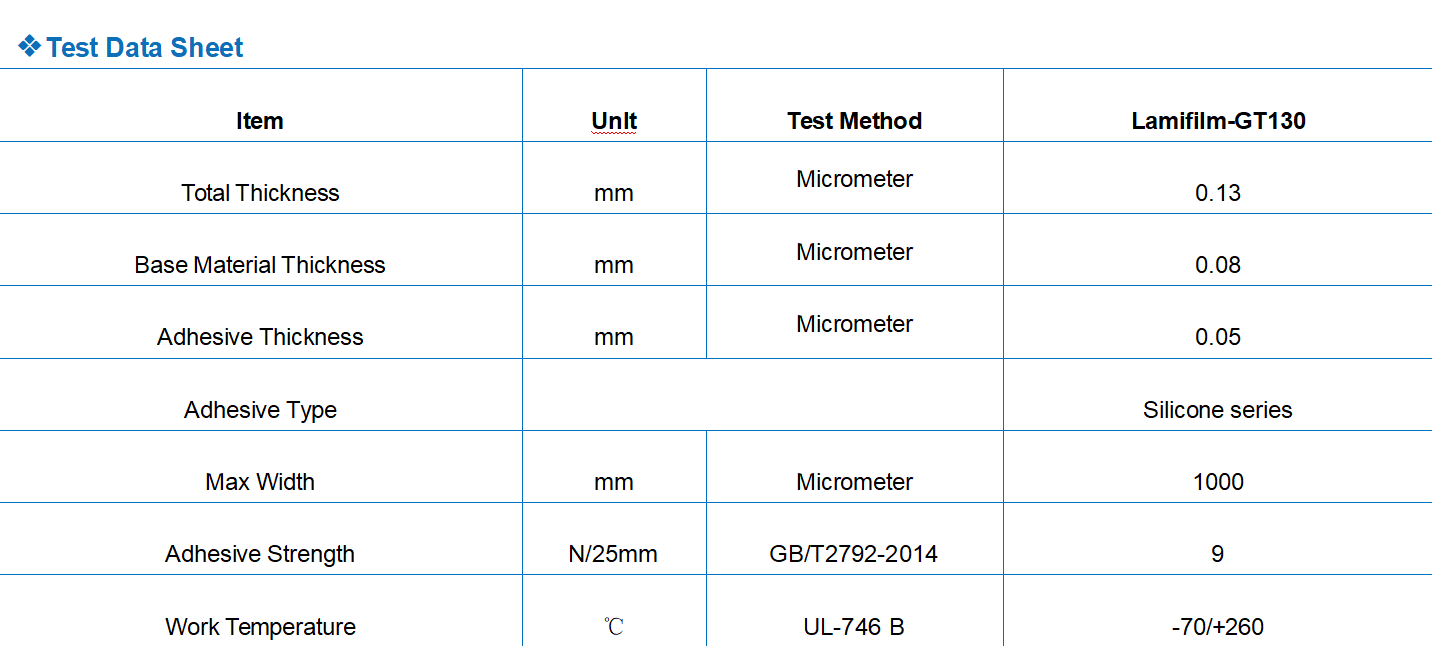
Task: Click the N/25mm unit cell
Action: pos(613,554)
